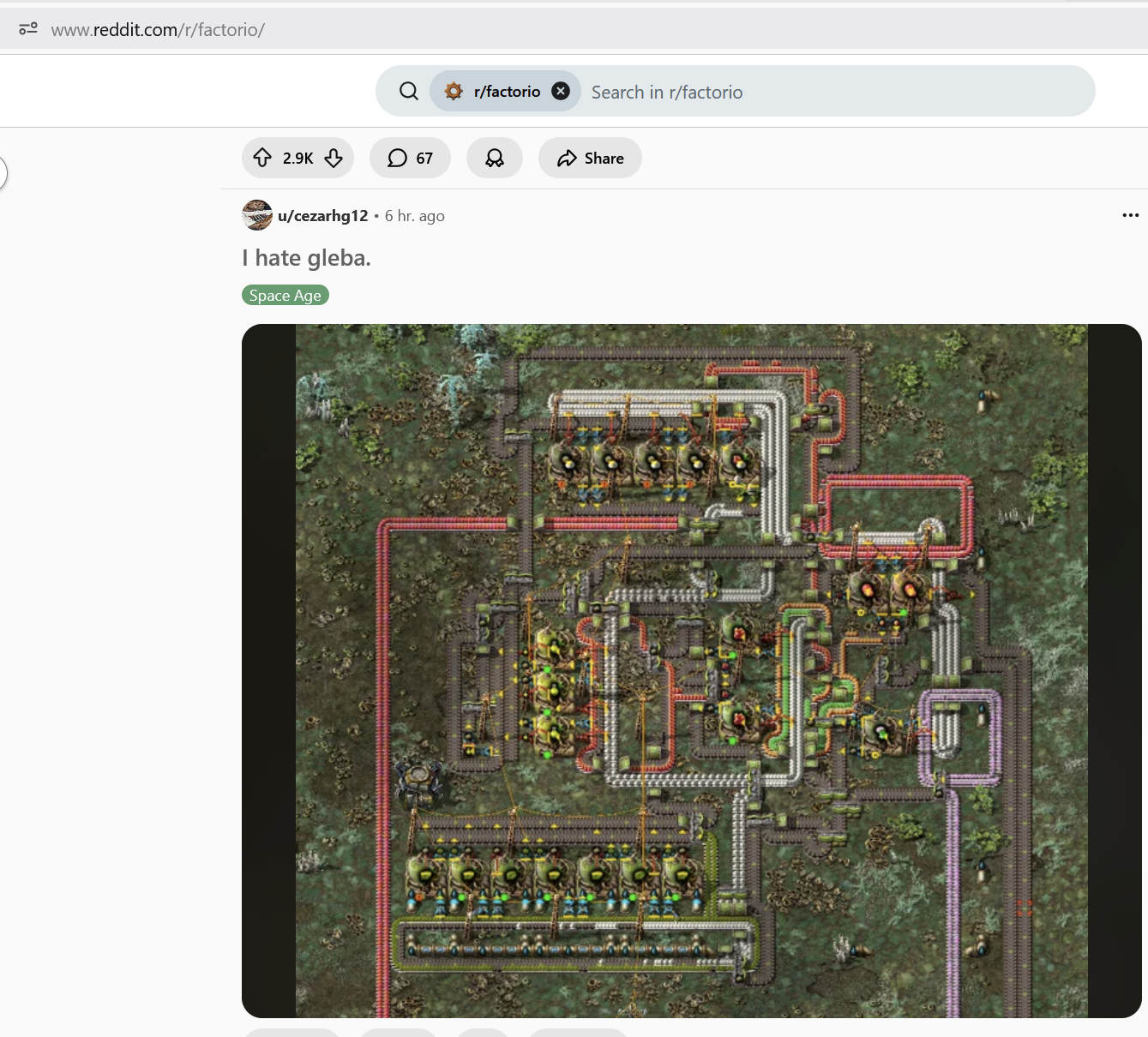1148x1037 pixels.
Task: Click the '6 hr. ago' post timestamp
Action: 415,216
